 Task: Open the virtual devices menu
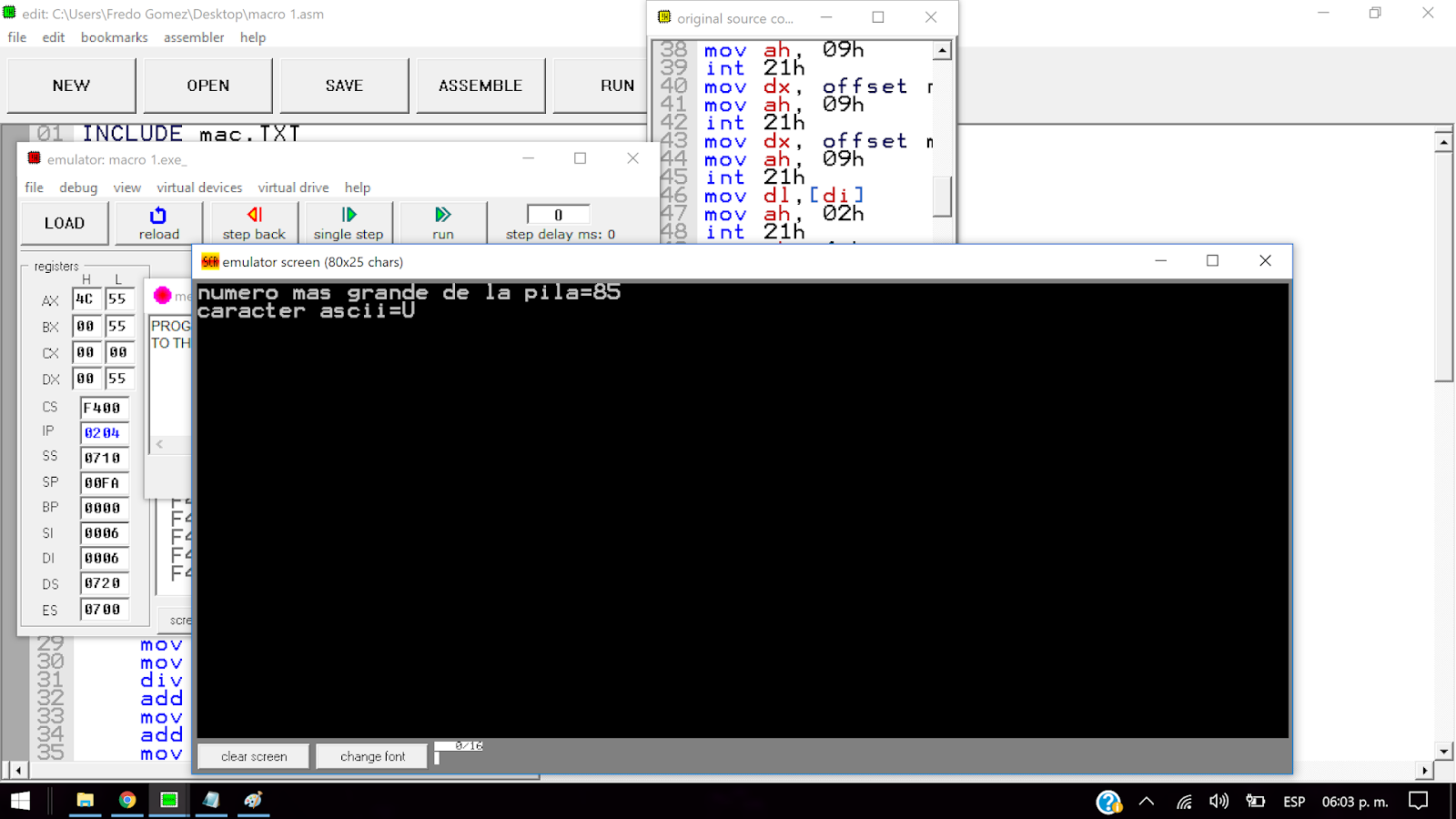[199, 187]
